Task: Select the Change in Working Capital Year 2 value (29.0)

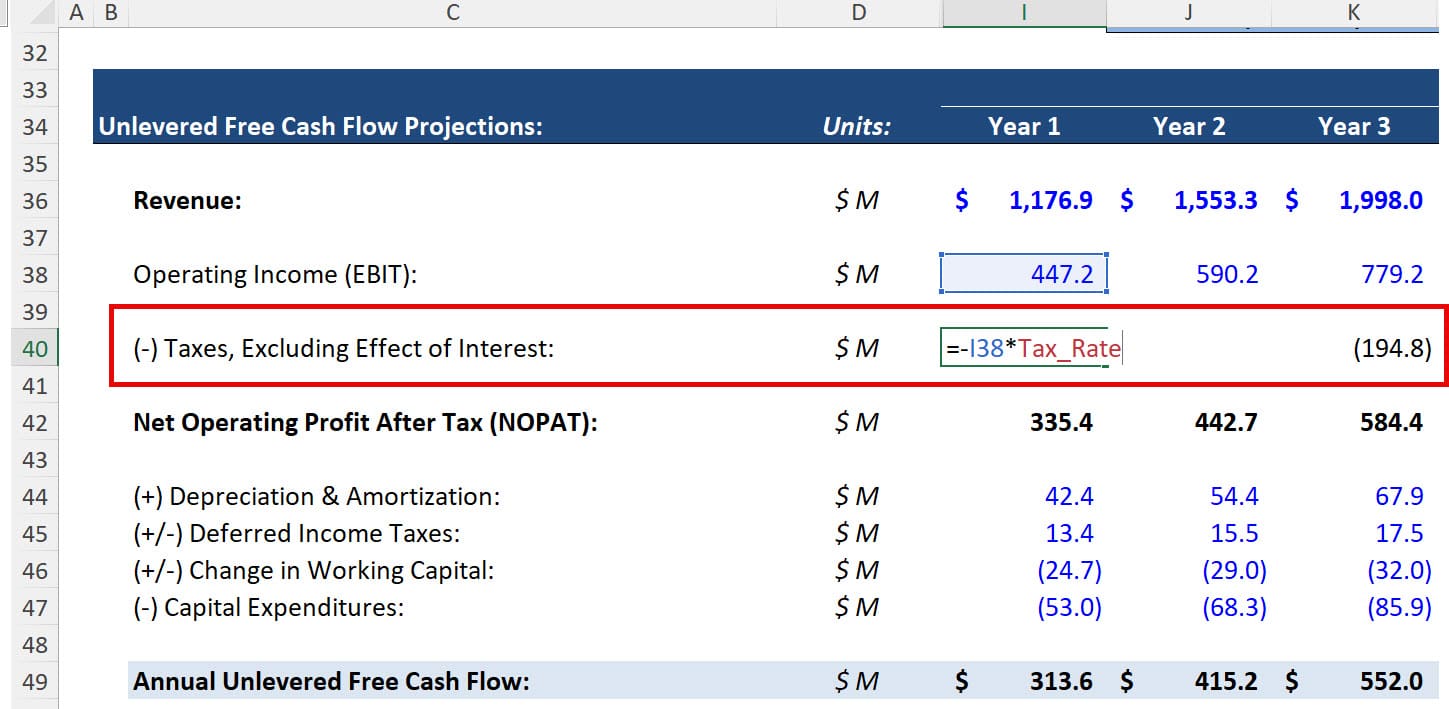Action: (1232, 570)
